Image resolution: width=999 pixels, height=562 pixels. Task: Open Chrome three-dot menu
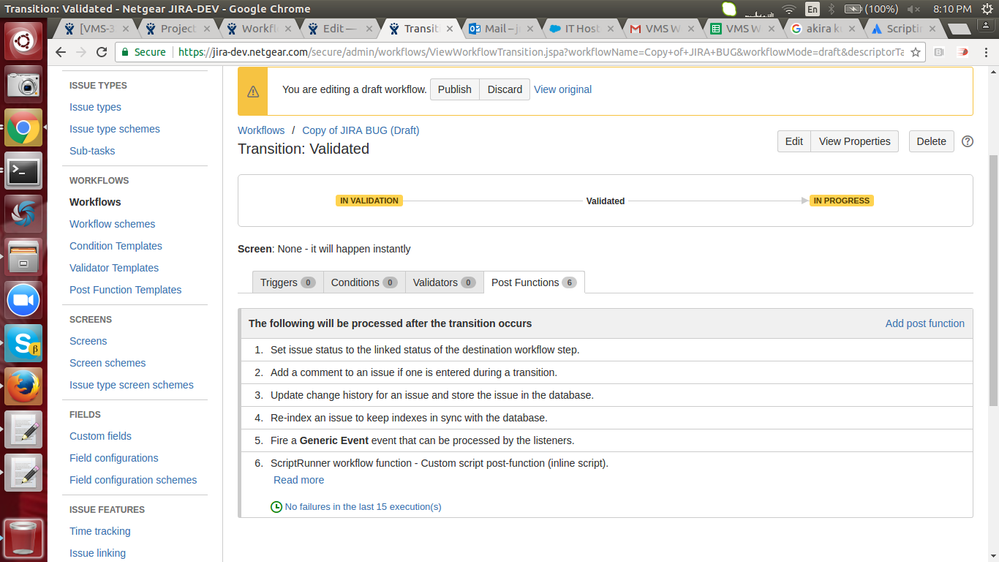(x=986, y=52)
